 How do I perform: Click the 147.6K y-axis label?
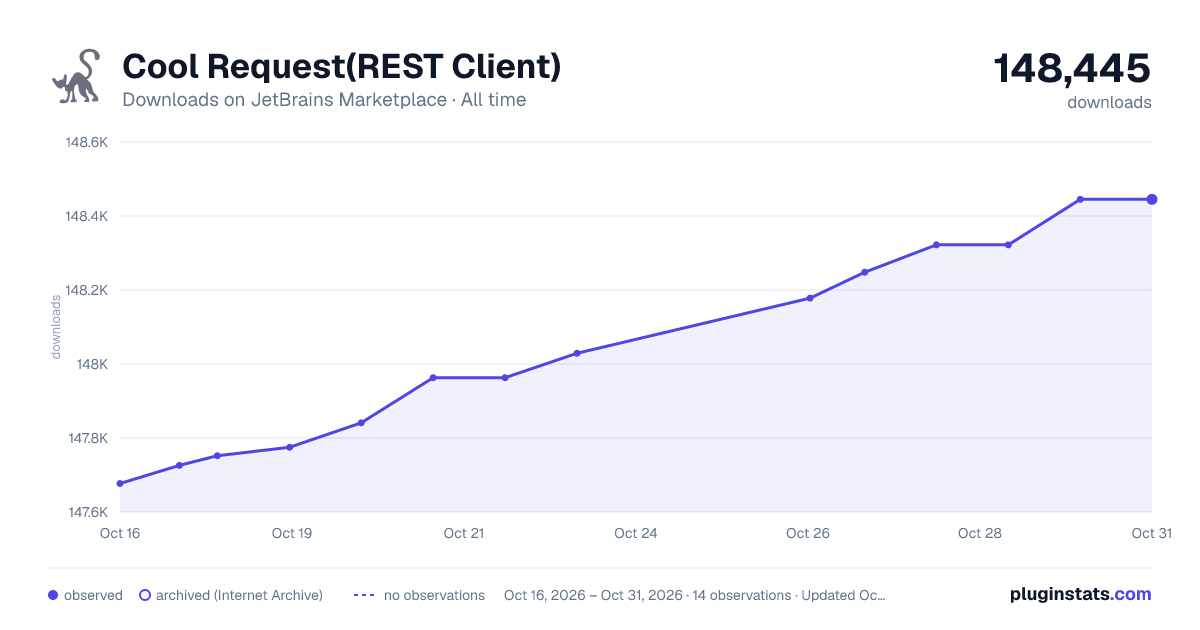[x=86, y=512]
